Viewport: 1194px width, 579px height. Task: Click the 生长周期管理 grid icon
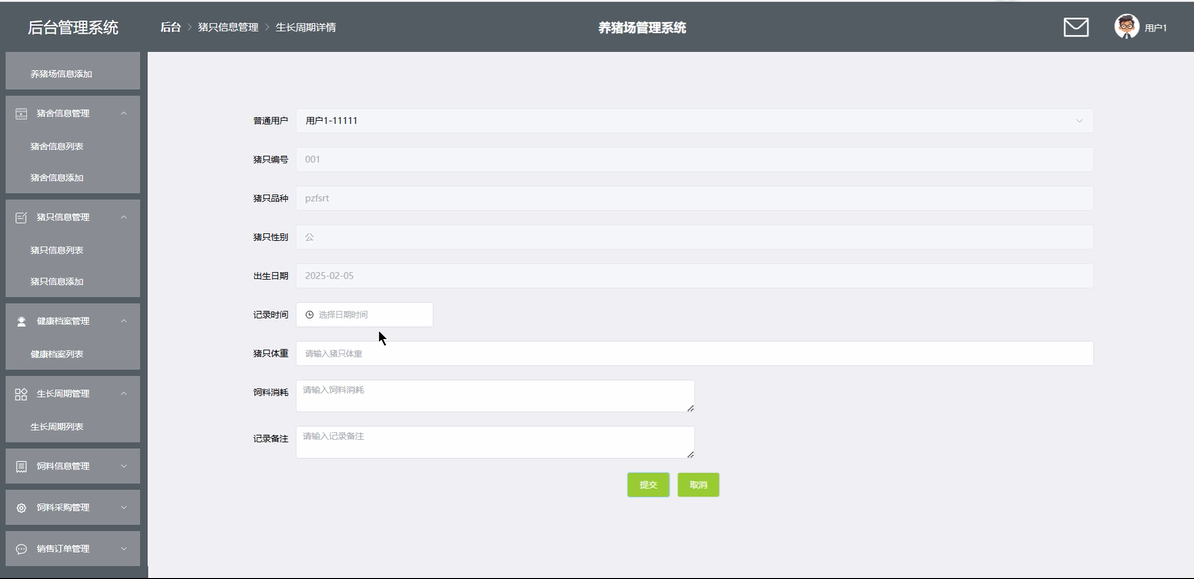[x=21, y=394]
